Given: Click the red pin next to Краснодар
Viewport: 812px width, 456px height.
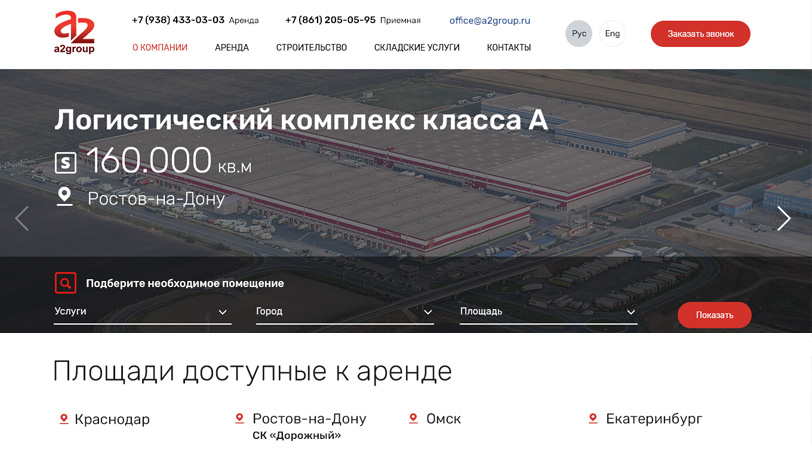Looking at the screenshot, I should [64, 419].
